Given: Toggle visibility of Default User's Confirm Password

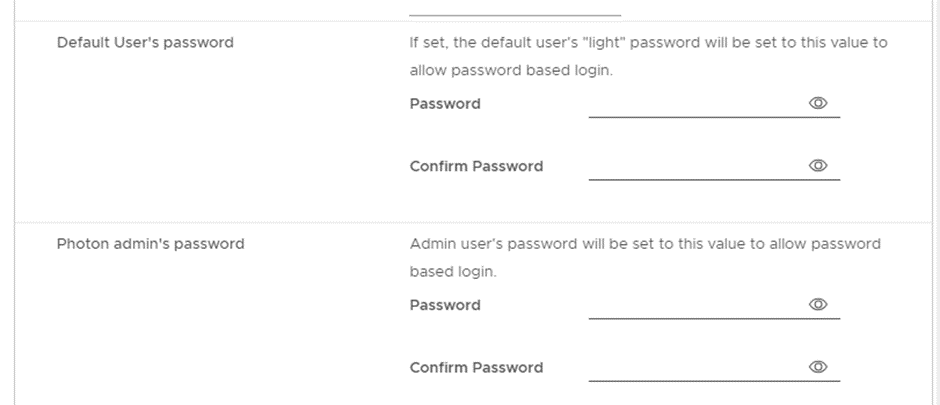Looking at the screenshot, I should coord(818,165).
